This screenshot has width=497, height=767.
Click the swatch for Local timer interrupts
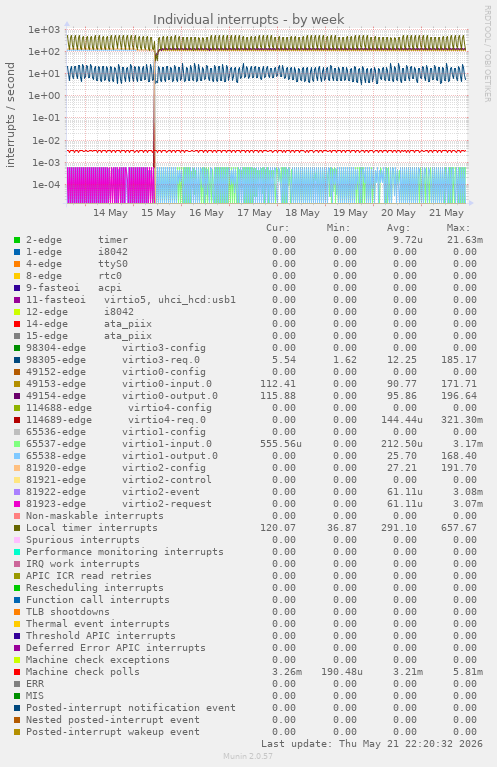17,527
